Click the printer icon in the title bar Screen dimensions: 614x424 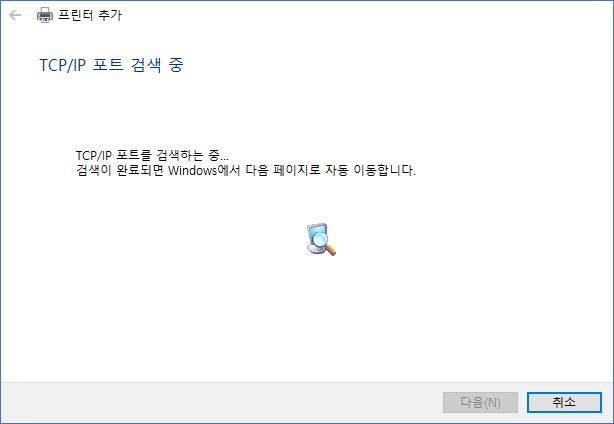point(45,15)
